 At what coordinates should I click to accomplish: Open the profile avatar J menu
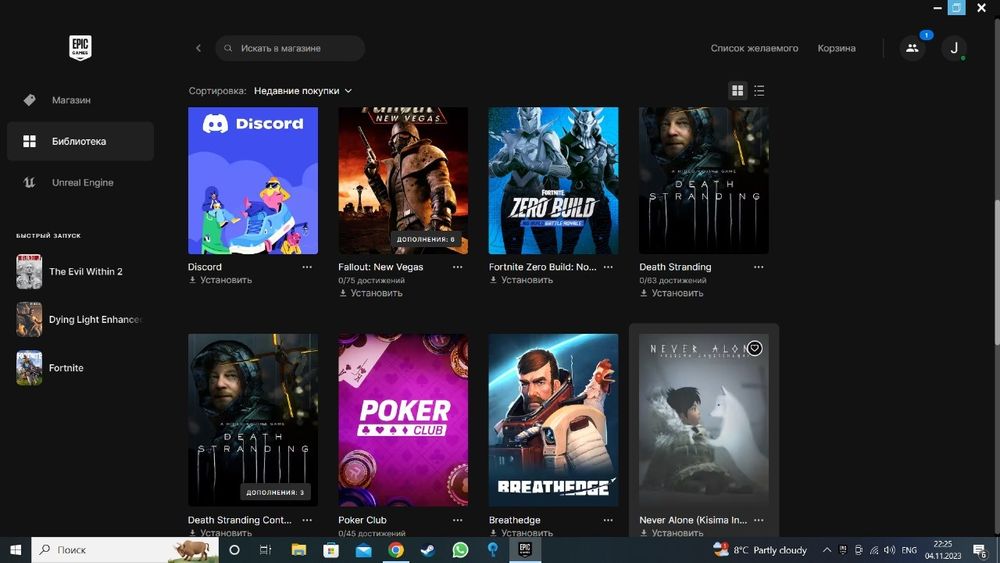coord(954,48)
